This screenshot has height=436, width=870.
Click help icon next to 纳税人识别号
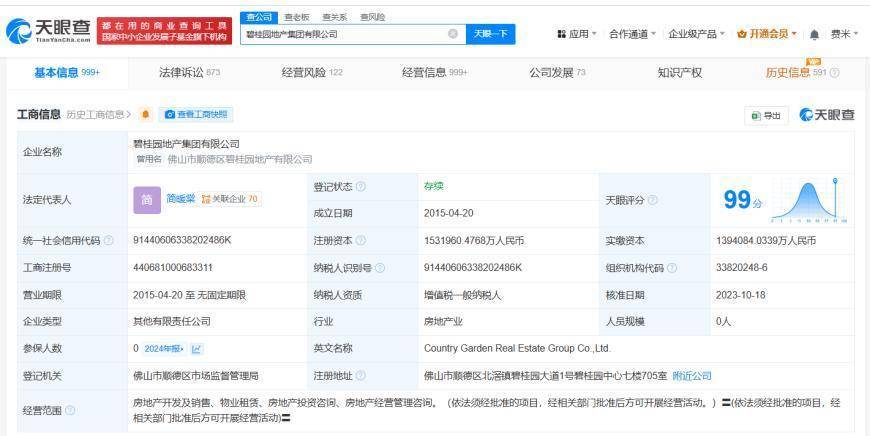tap(380, 268)
